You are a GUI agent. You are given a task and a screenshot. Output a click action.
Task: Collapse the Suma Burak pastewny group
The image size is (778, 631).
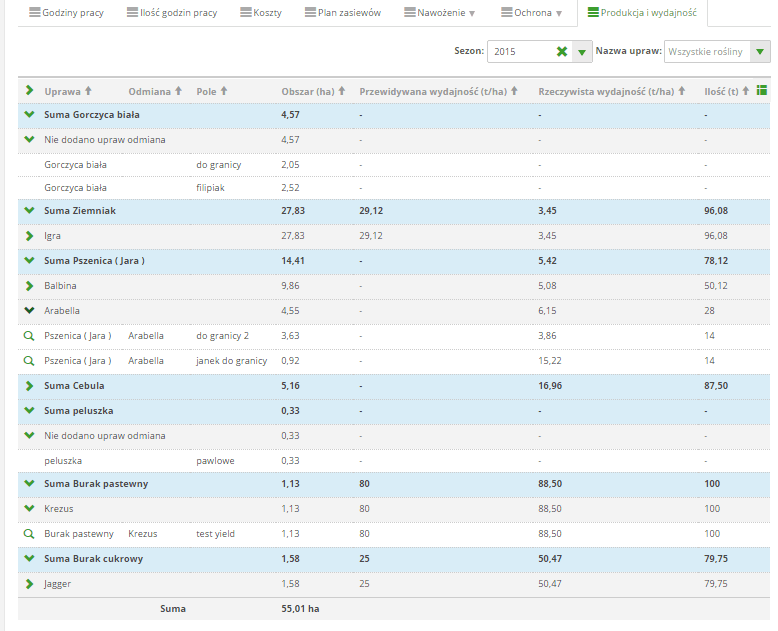tap(29, 484)
